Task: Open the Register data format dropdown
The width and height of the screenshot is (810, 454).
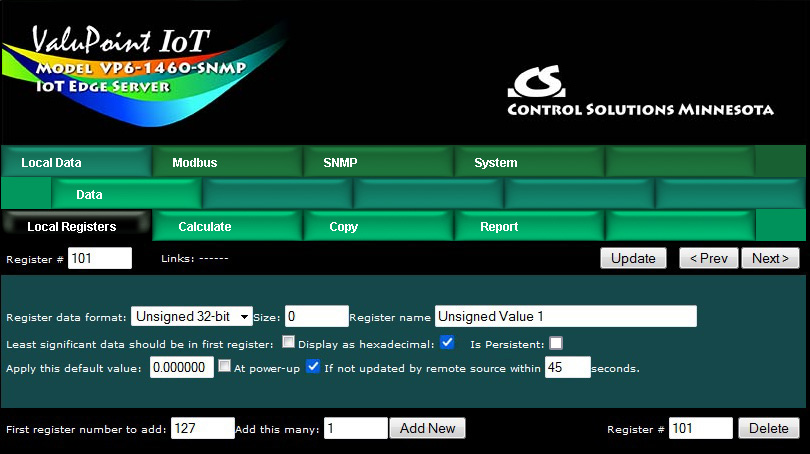Action: [193, 317]
